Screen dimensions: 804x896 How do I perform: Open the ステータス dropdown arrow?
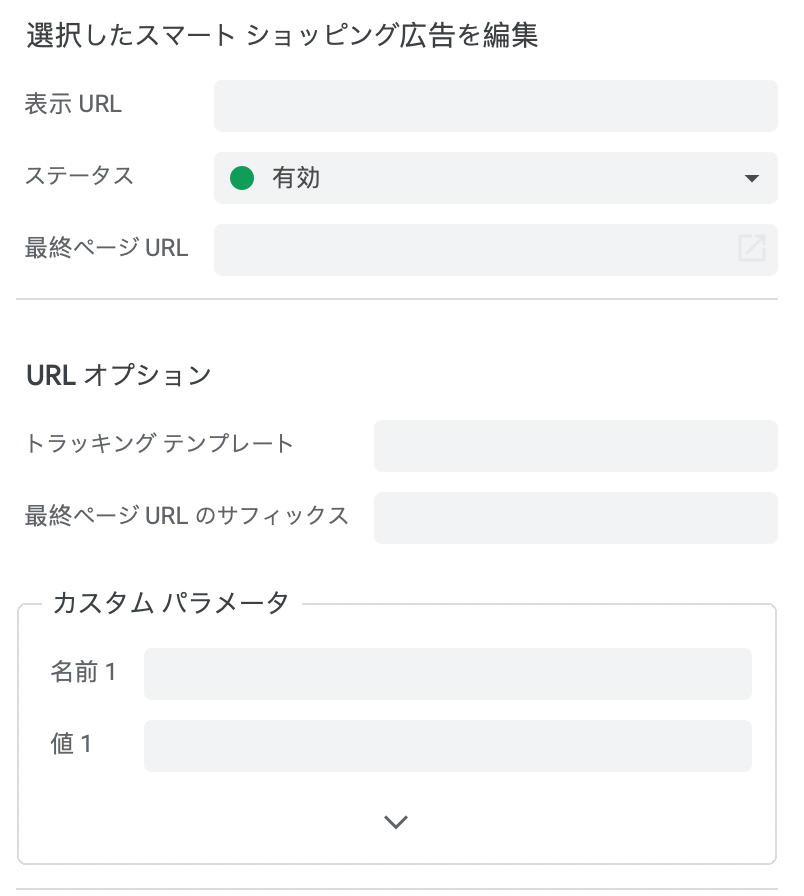pyautogui.click(x=753, y=179)
